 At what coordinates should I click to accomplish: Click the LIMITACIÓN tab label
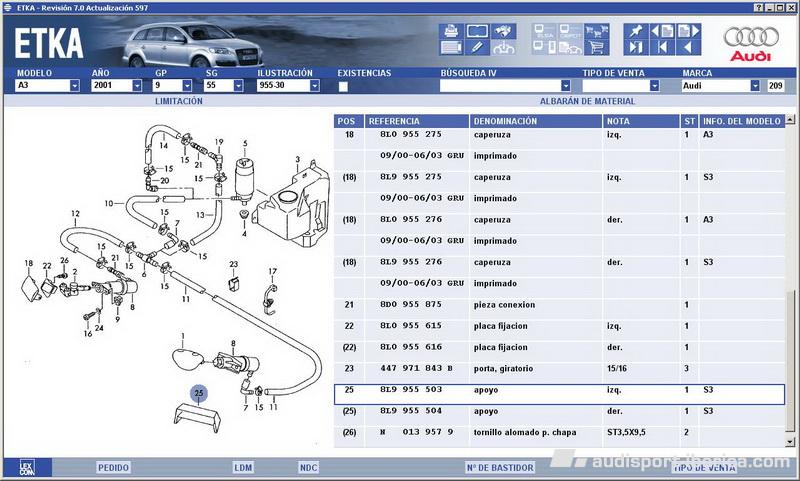[179, 102]
